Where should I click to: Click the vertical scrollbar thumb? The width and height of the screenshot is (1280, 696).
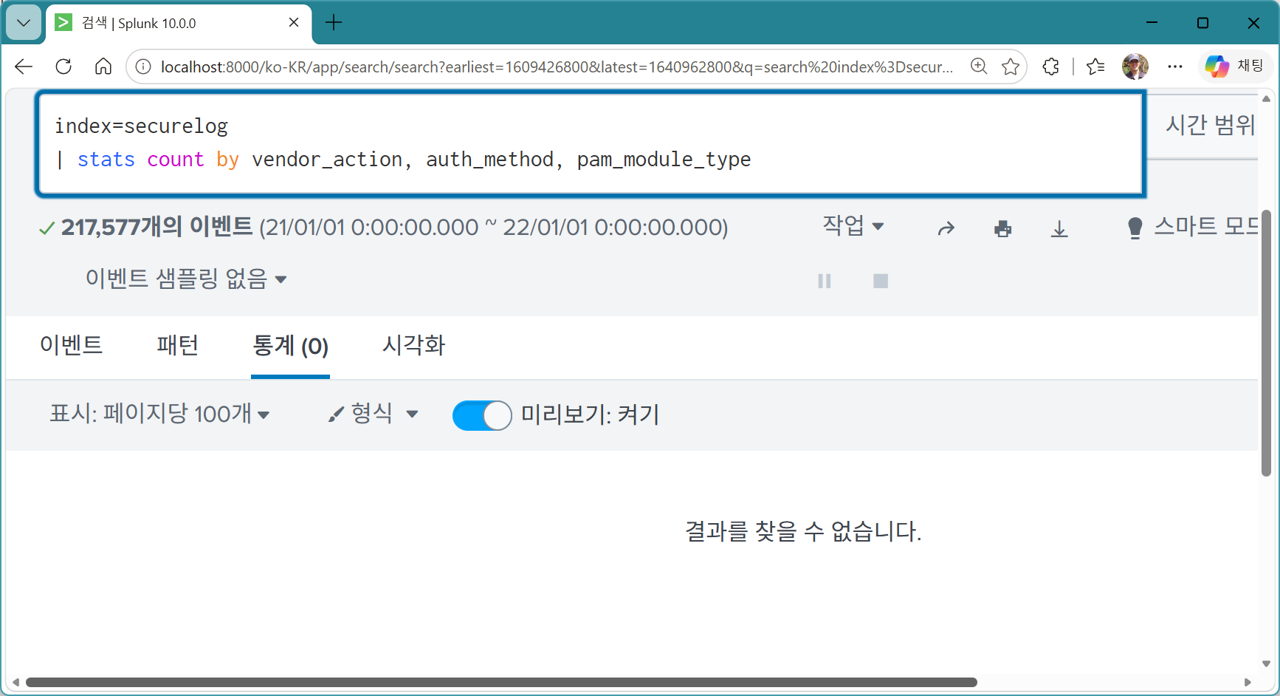(x=1267, y=342)
